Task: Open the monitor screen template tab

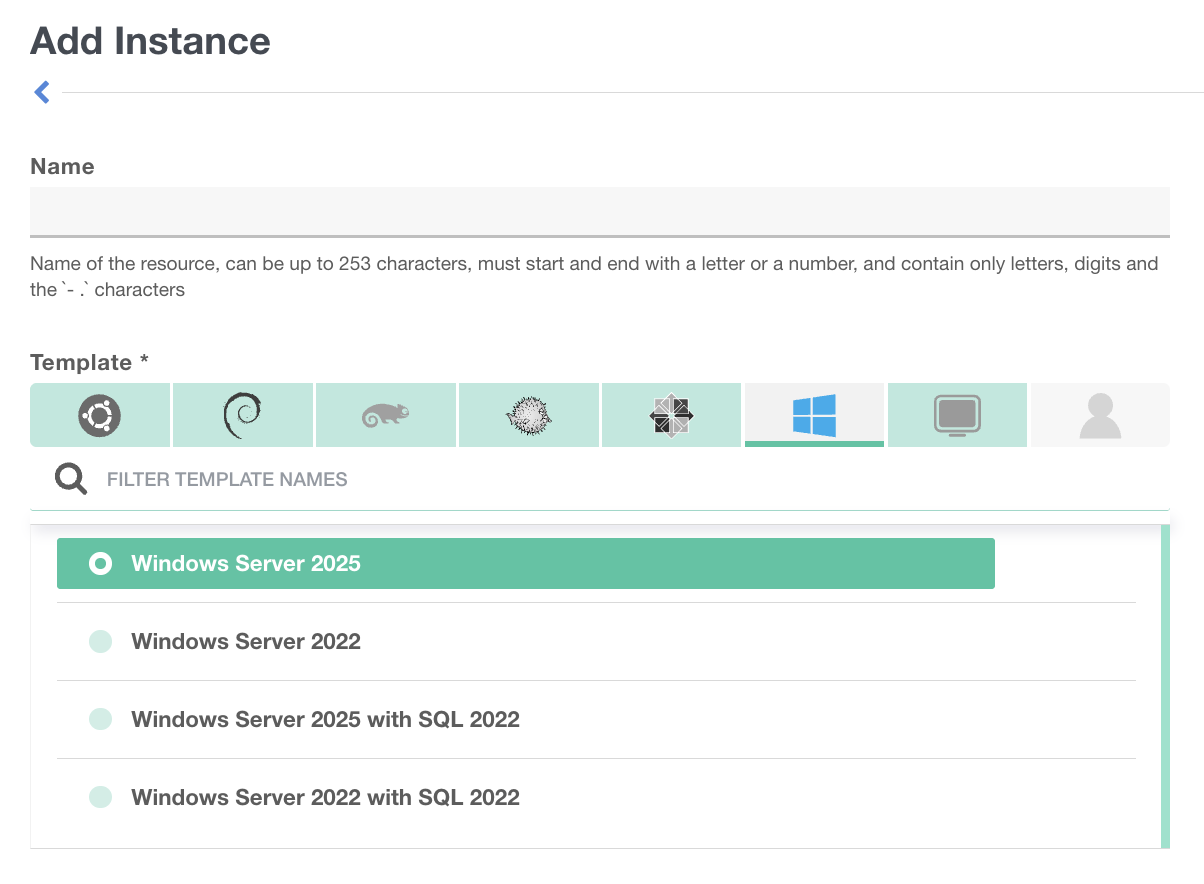Action: [957, 415]
